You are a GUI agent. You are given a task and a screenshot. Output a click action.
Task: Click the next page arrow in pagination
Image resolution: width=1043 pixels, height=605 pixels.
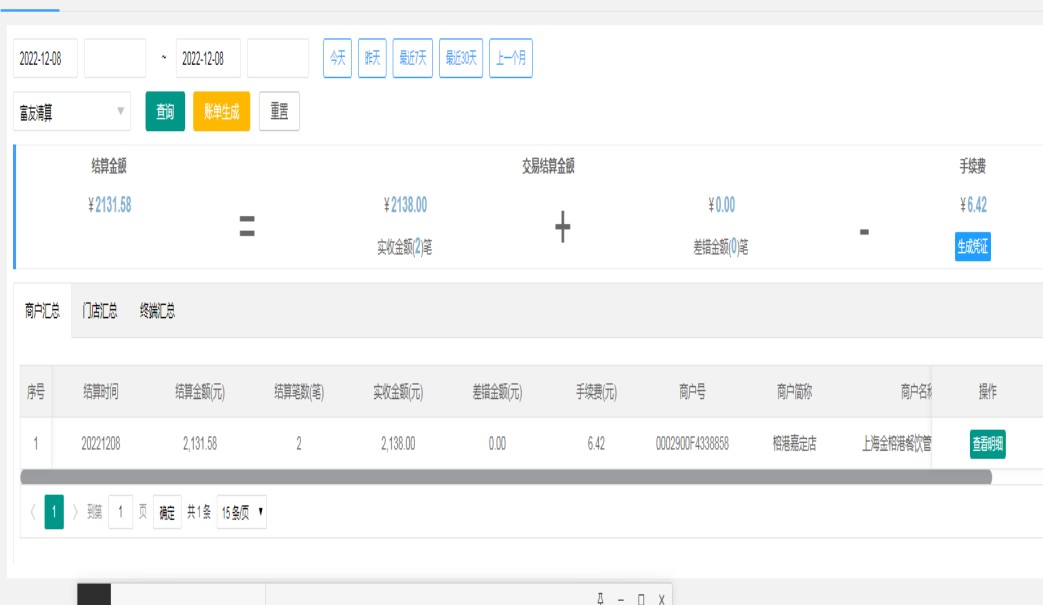[75, 512]
